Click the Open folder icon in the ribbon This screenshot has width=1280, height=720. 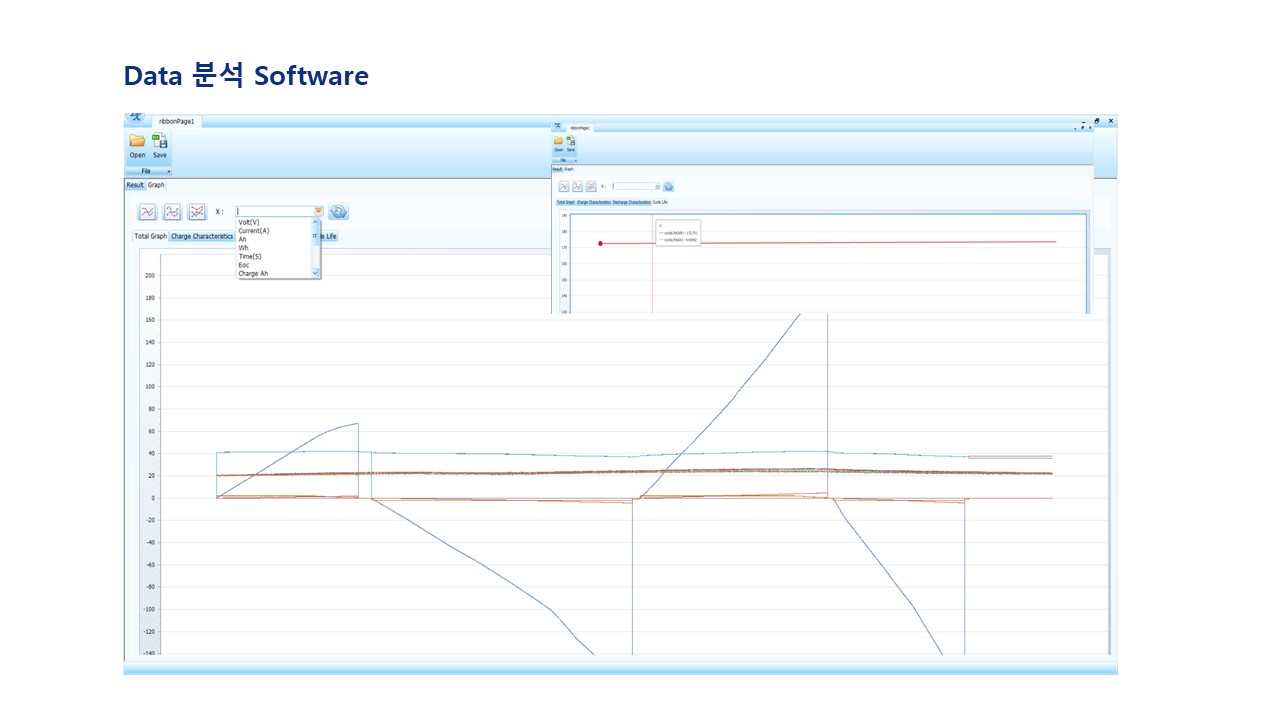137,141
